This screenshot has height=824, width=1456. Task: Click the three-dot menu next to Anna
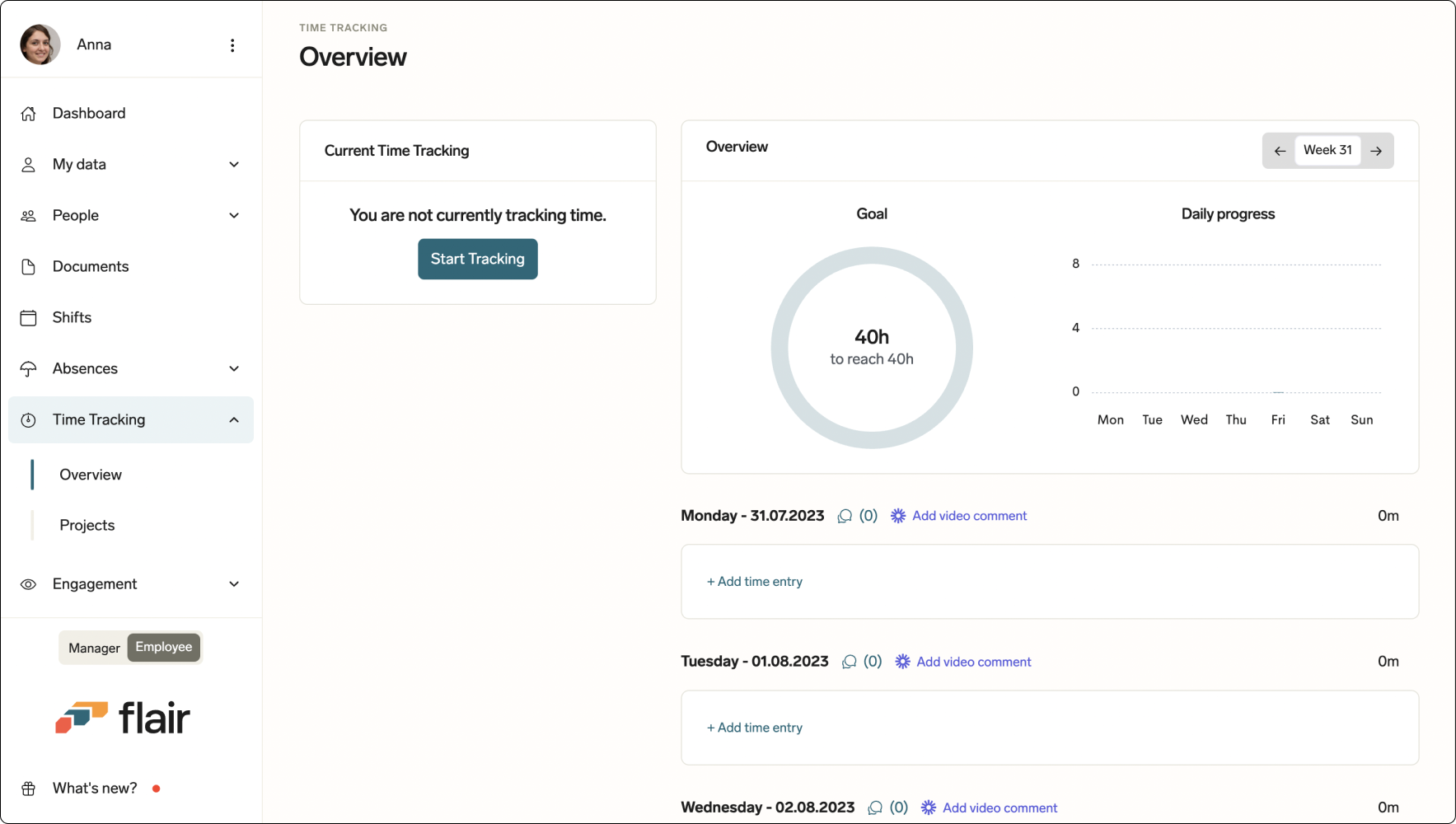[232, 45]
